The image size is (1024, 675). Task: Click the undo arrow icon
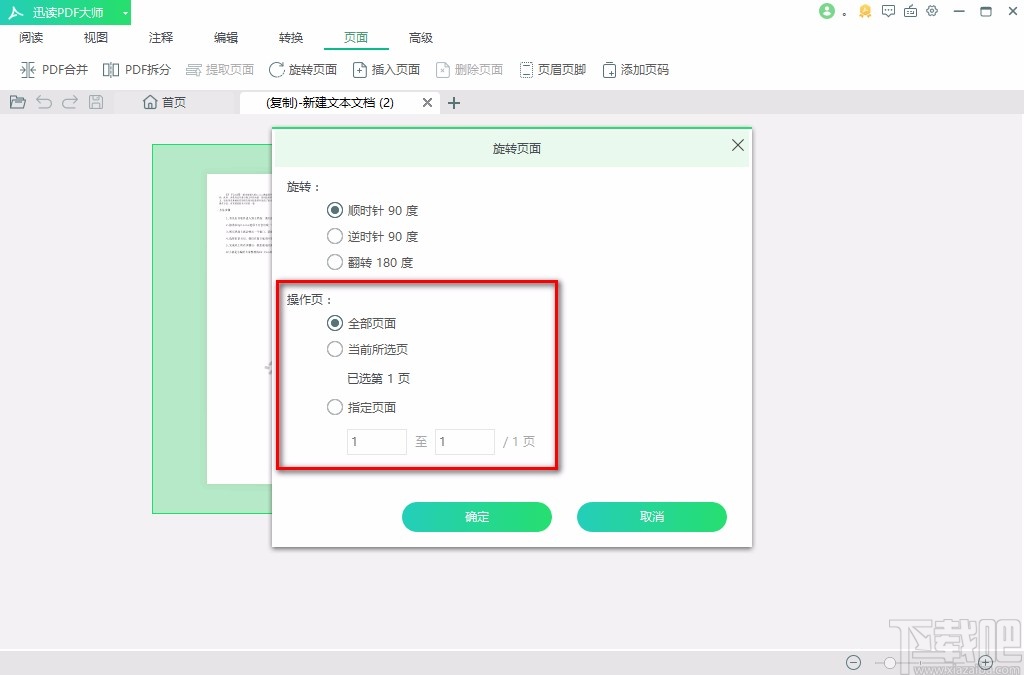click(x=42, y=101)
